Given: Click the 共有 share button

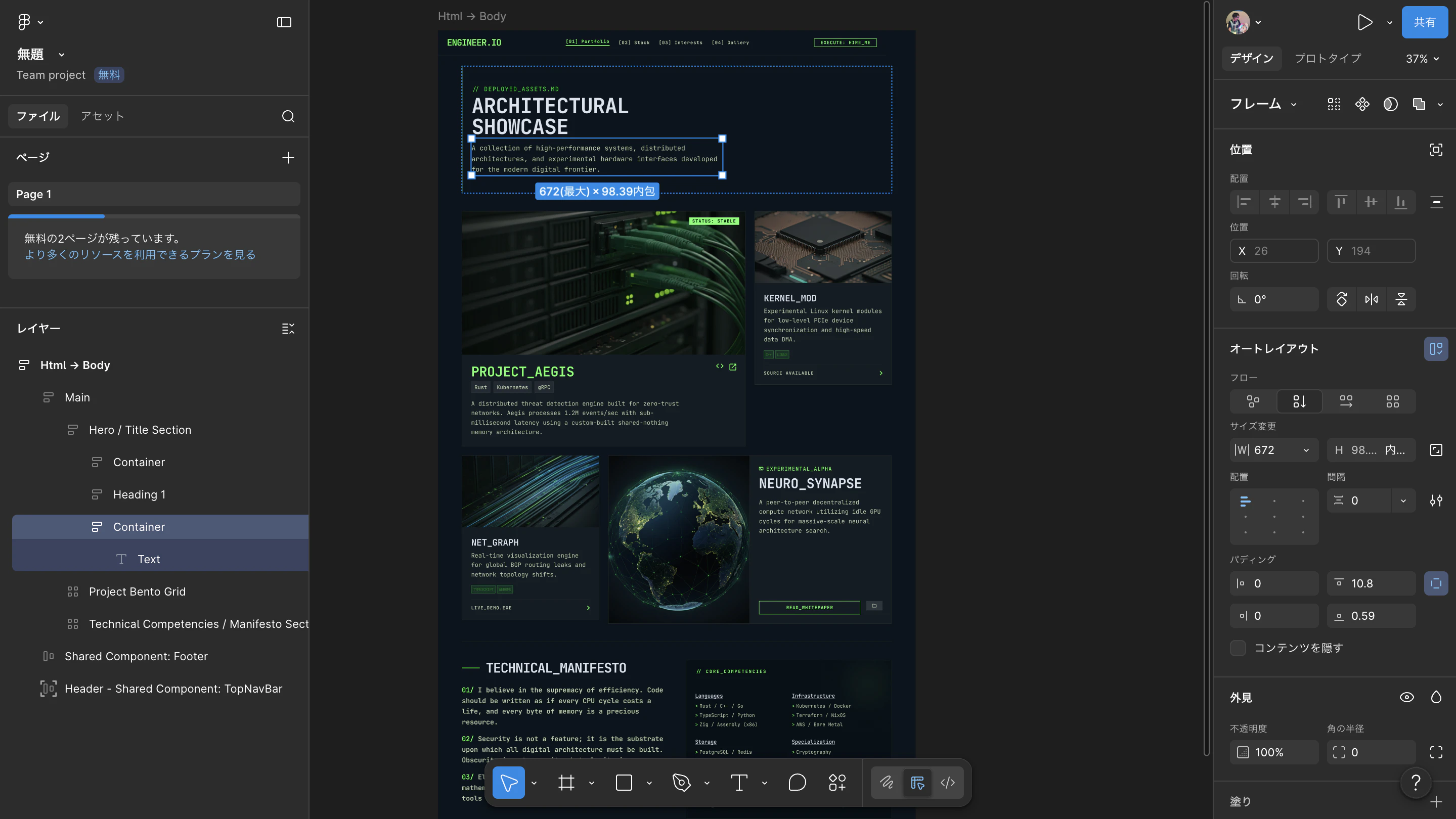Looking at the screenshot, I should coord(1424,22).
